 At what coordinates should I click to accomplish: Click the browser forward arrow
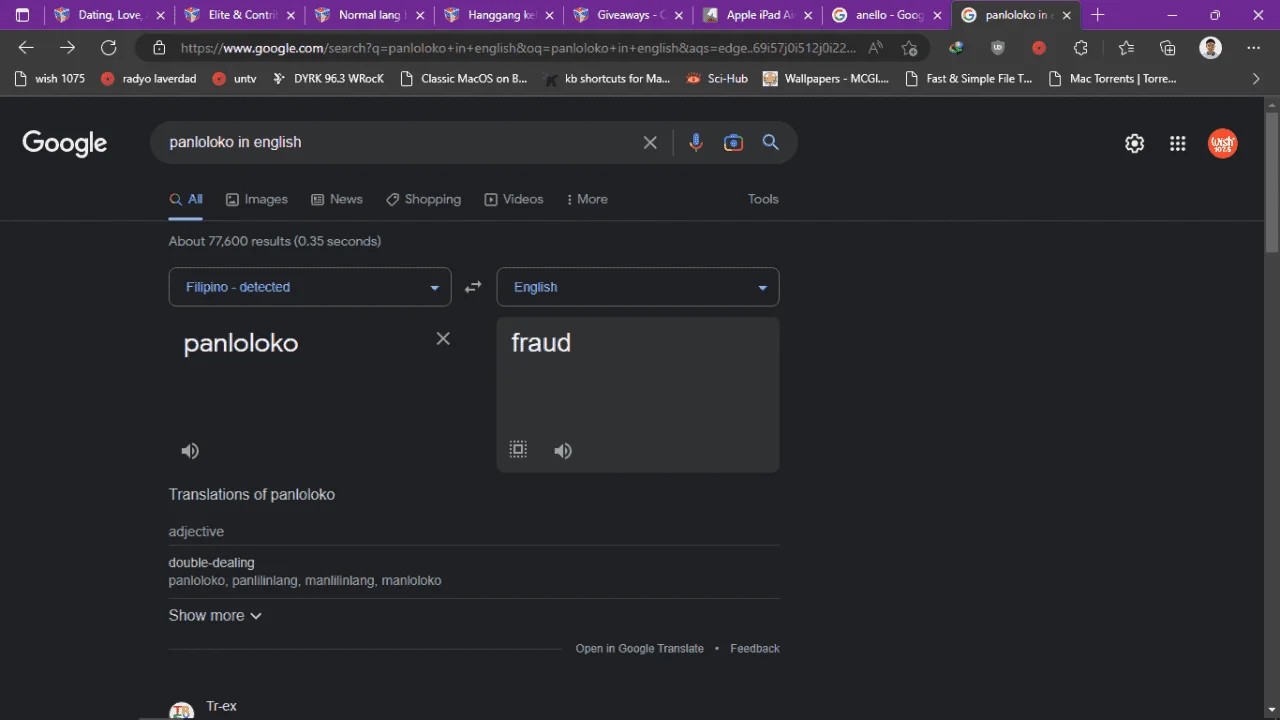[67, 48]
